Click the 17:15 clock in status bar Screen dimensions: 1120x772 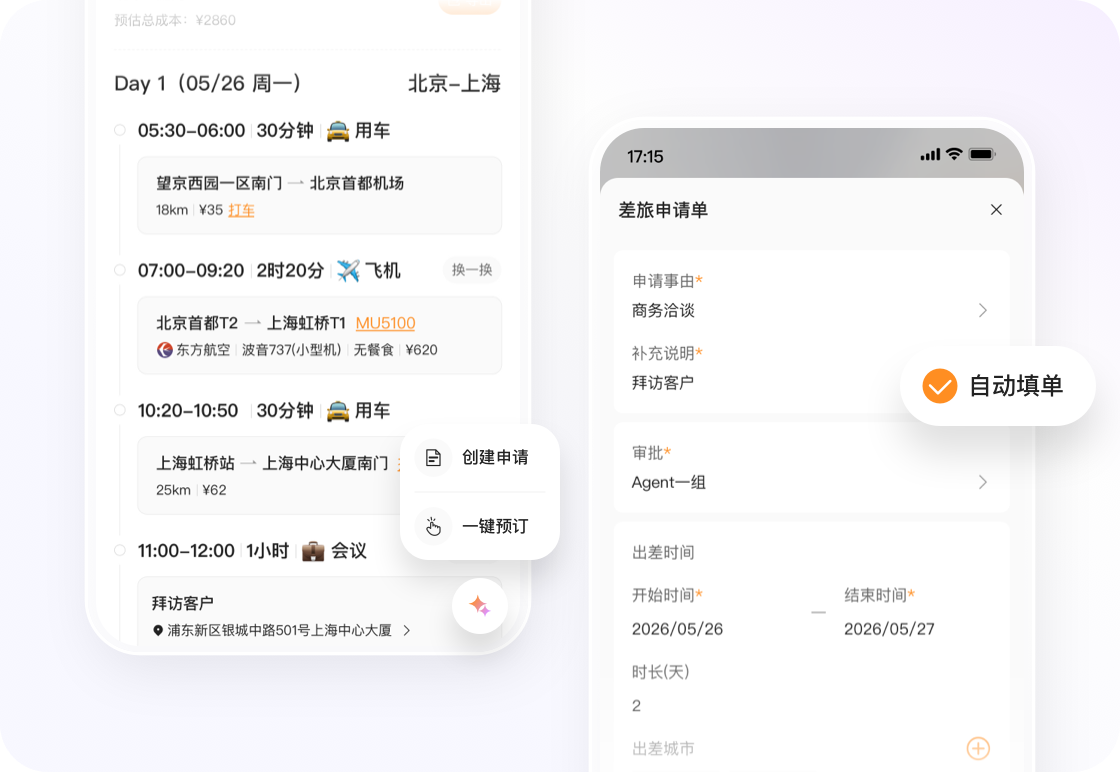645,156
